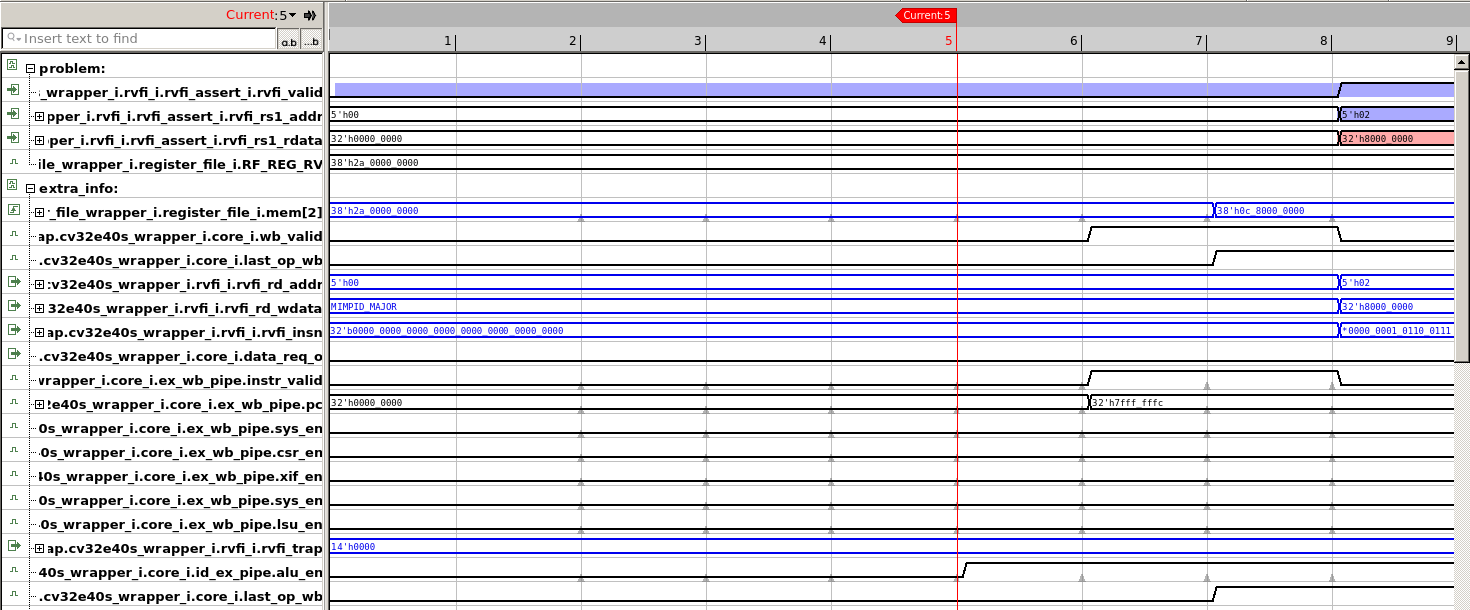
Task: Click the output port icon beside rvfi_trap
Action: pos(13,548)
